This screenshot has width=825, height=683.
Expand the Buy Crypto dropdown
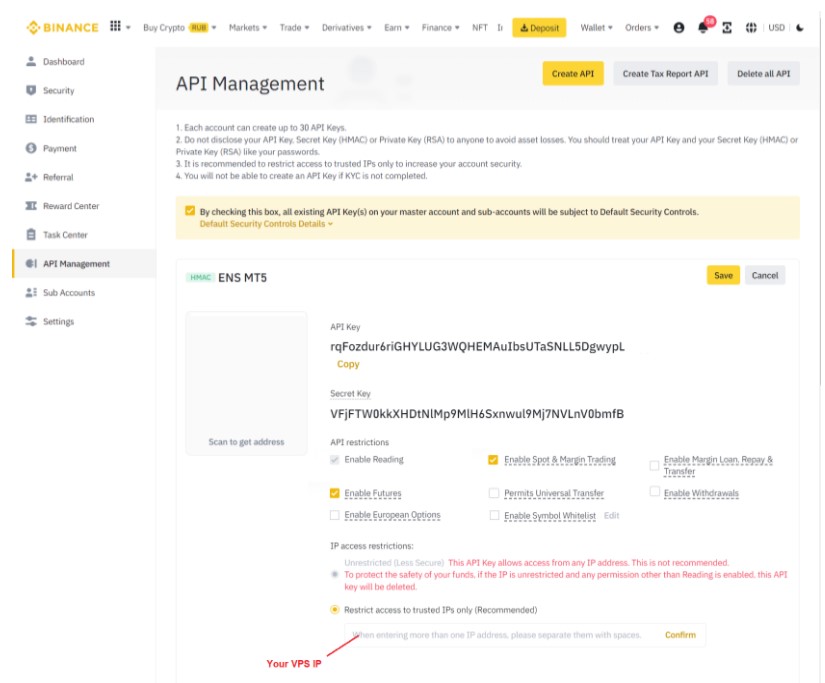point(180,27)
